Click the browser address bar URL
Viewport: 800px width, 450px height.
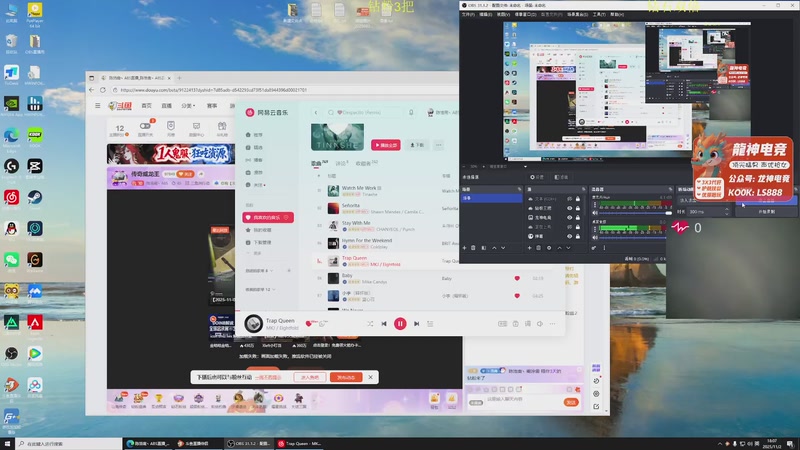pyautogui.click(x=213, y=90)
